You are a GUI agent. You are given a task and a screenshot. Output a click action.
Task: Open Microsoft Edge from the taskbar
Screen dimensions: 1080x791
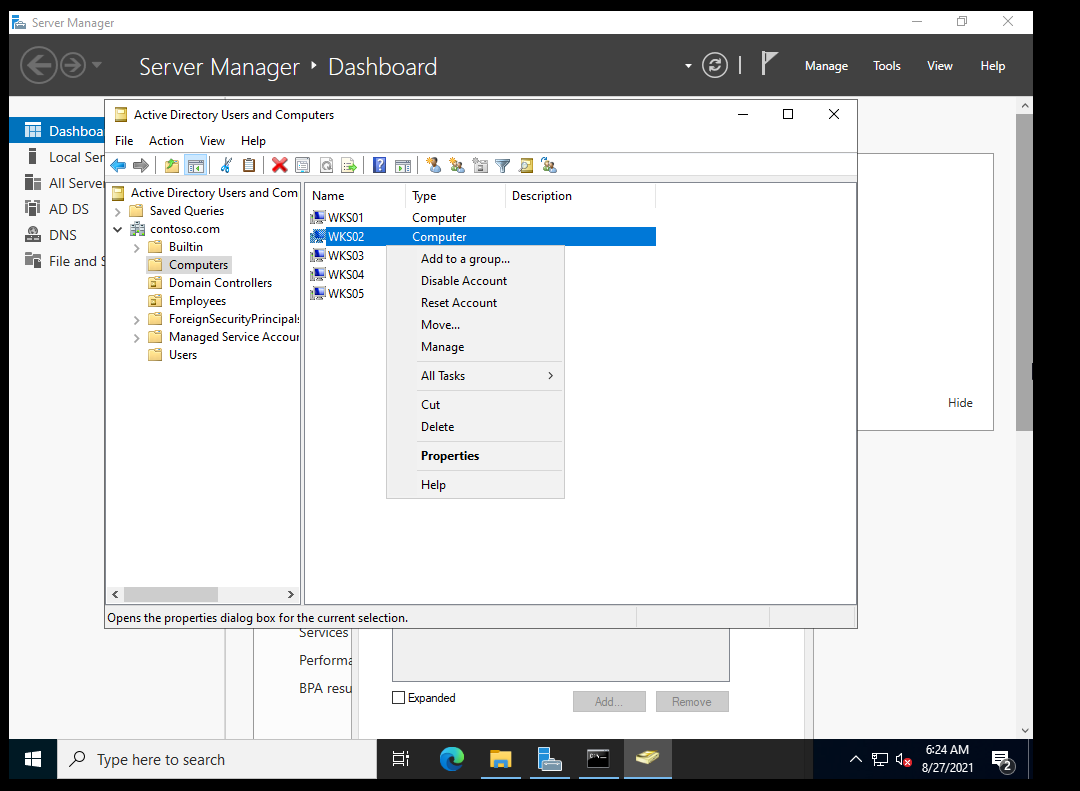click(452, 759)
